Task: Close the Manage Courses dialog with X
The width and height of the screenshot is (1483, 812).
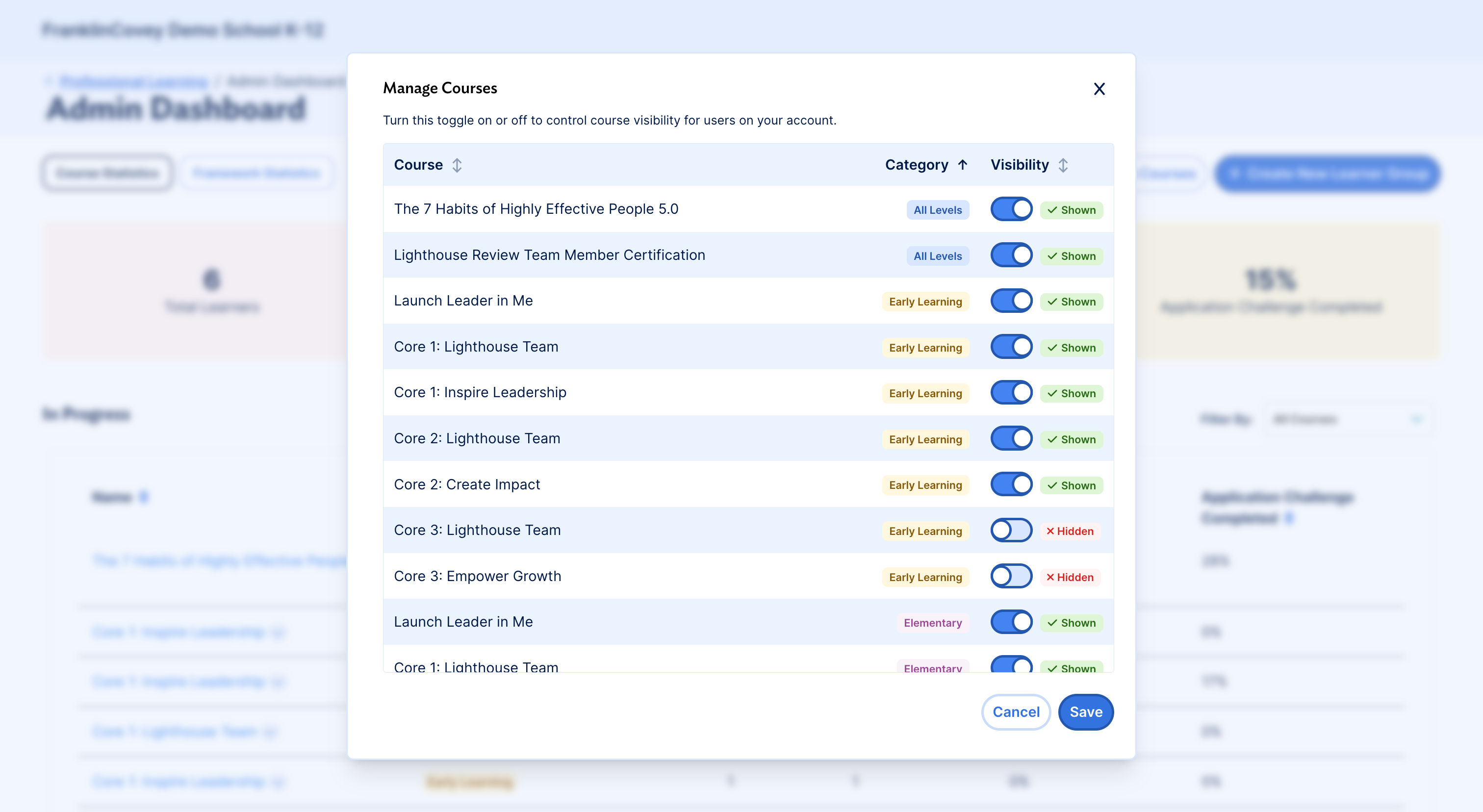Action: [1099, 89]
